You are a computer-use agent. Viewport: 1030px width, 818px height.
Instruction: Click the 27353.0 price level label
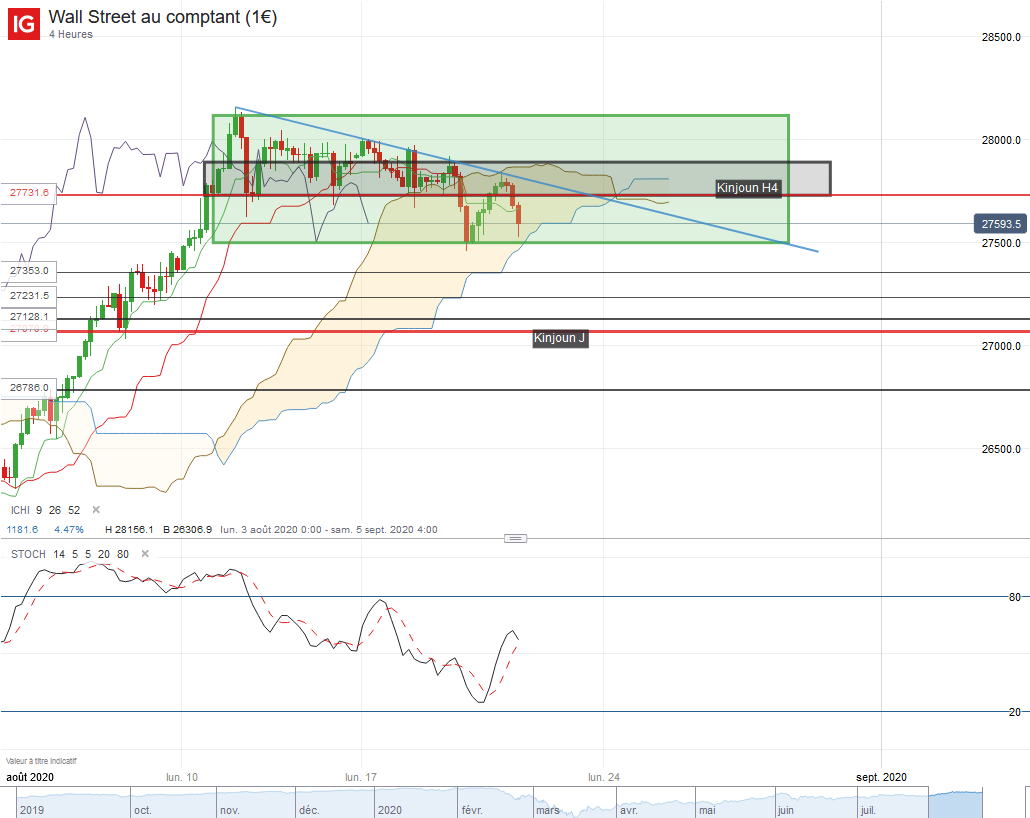click(29, 271)
